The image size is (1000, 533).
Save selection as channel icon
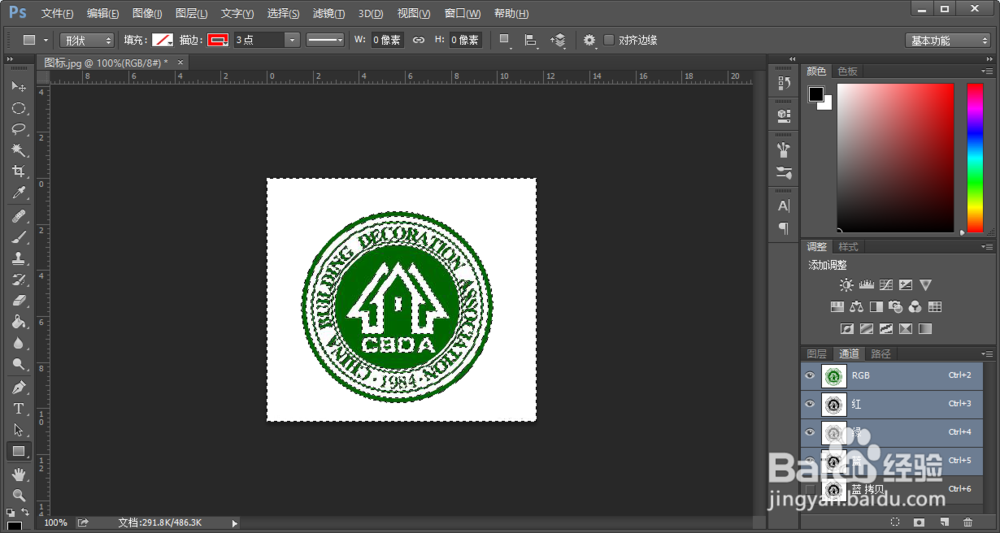pyautogui.click(x=919, y=522)
